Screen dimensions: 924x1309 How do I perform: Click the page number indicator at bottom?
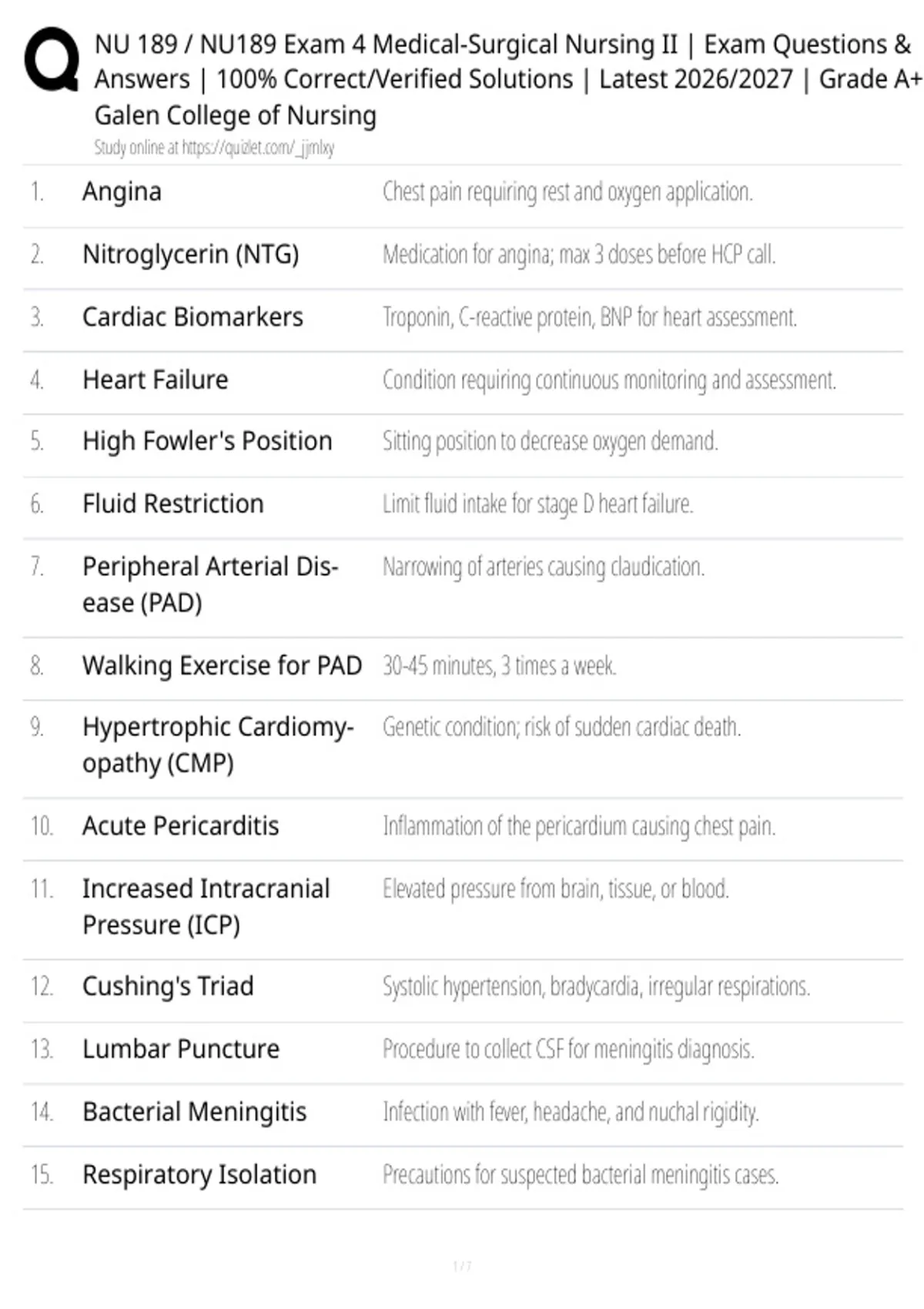point(462,1266)
